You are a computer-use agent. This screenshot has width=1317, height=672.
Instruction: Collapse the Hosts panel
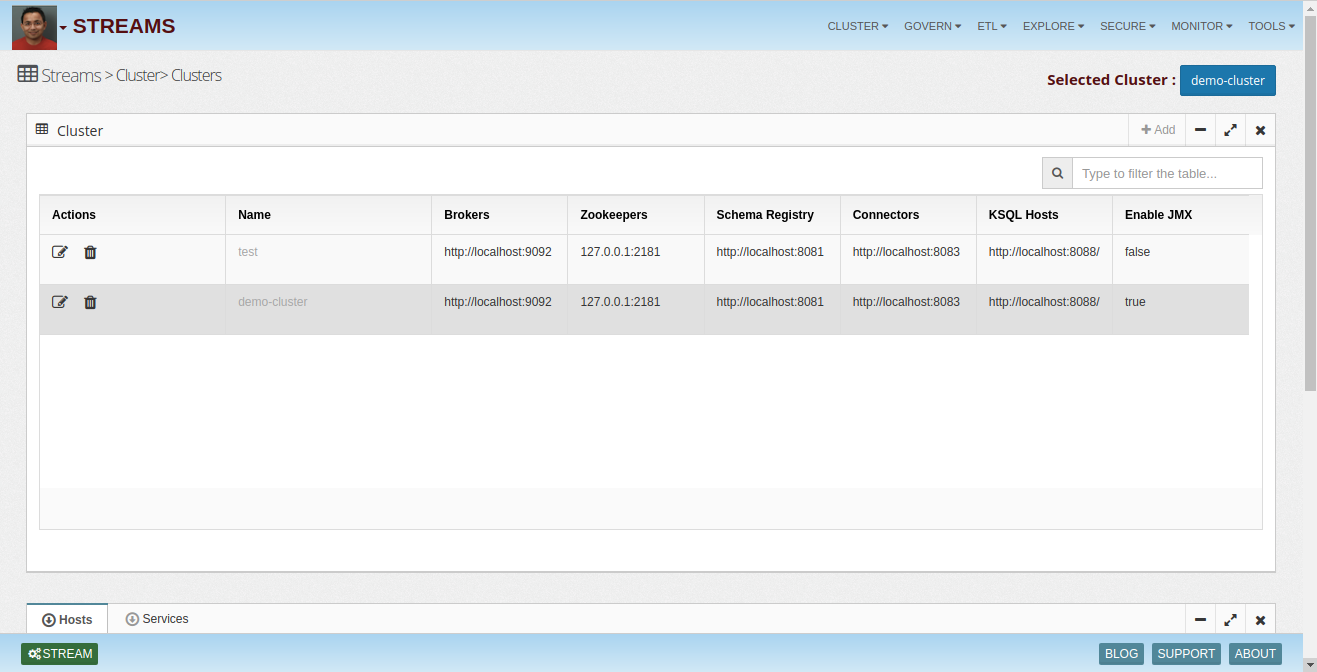(1200, 620)
